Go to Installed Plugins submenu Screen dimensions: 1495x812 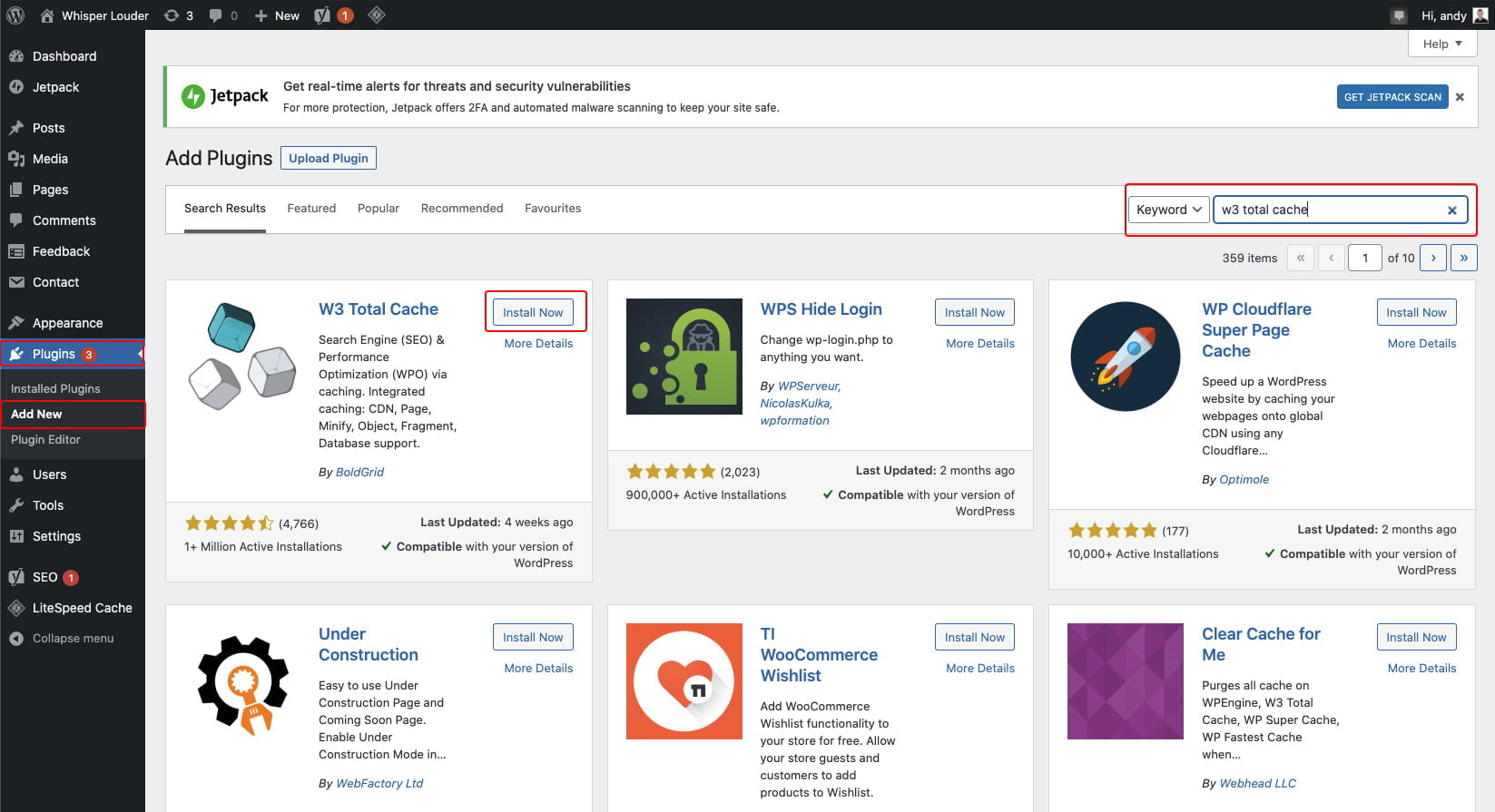point(55,388)
